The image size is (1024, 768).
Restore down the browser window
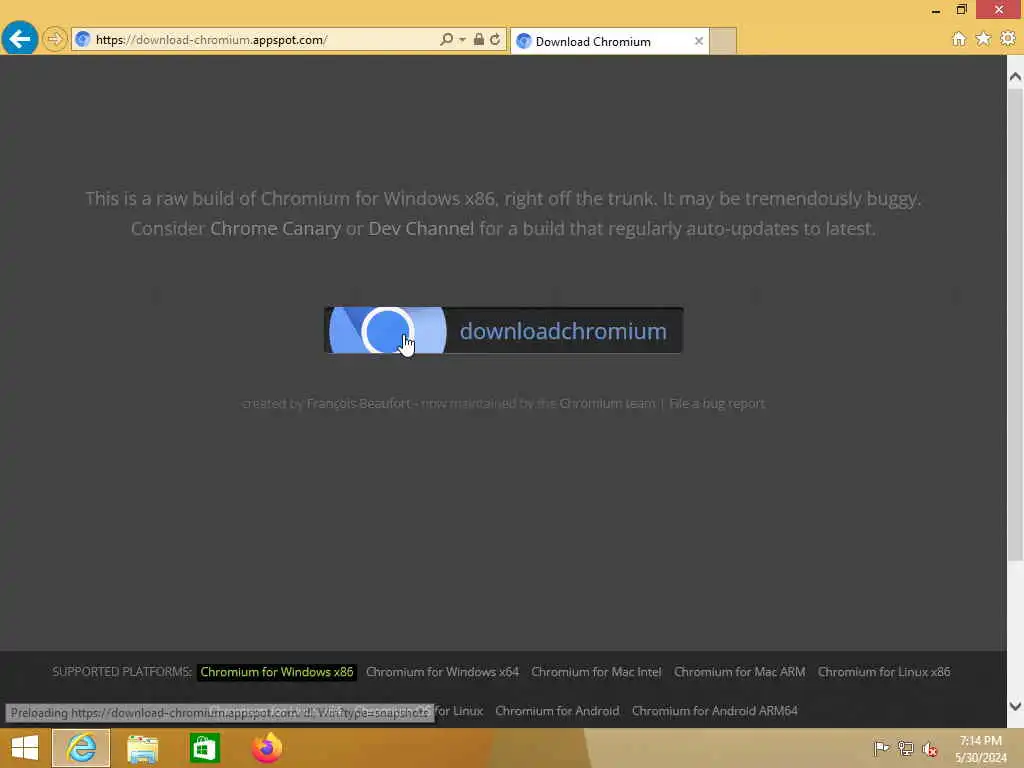[961, 9]
